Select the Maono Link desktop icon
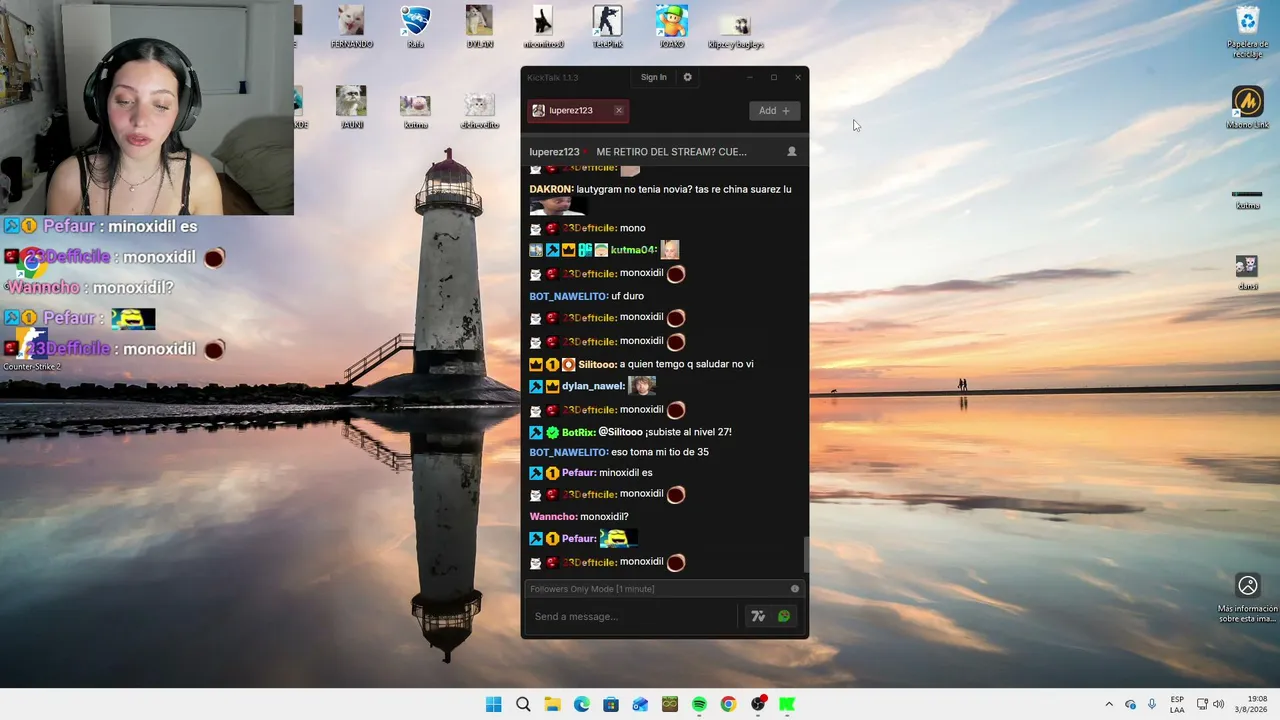This screenshot has width=1280, height=720. [1247, 107]
